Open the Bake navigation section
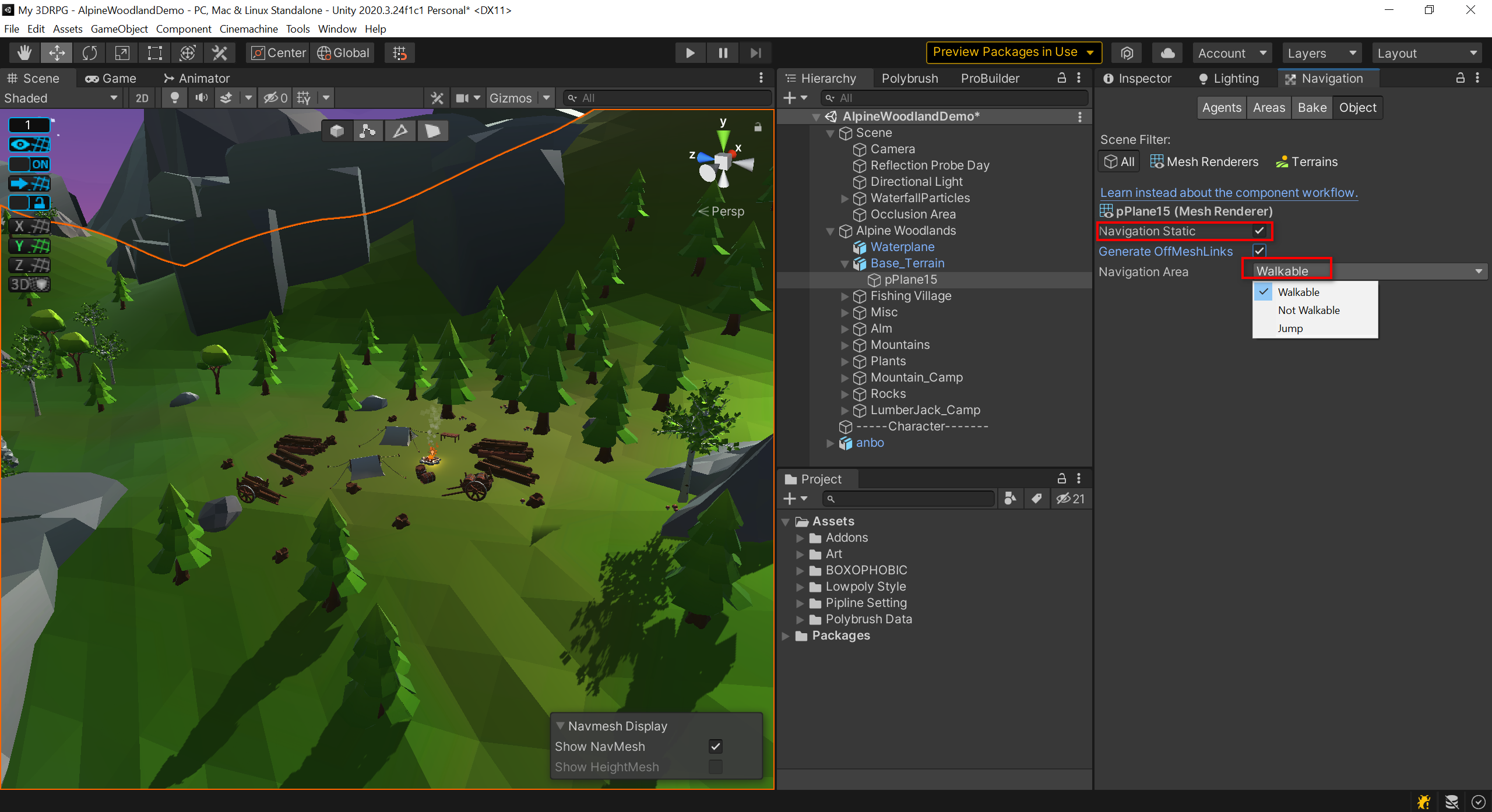Viewport: 1492px width, 812px height. [x=1312, y=108]
